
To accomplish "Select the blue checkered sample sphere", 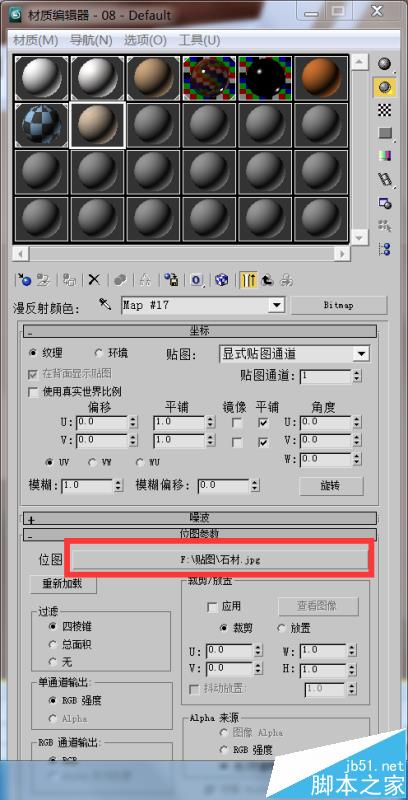I will coord(41,125).
